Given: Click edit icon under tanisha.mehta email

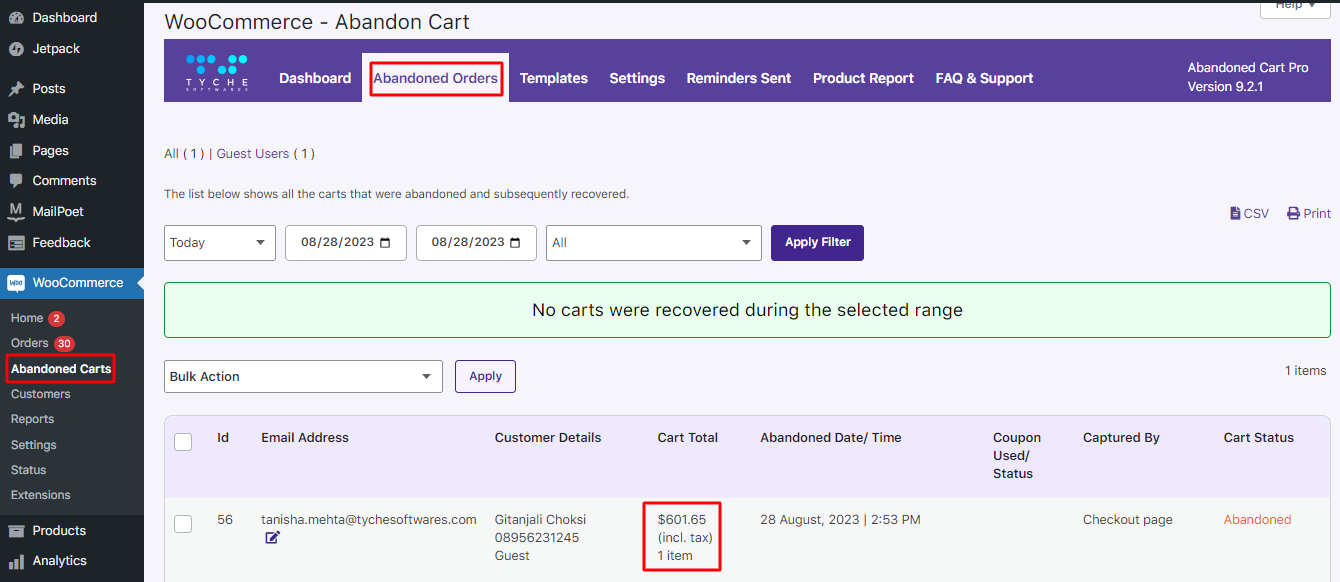Looking at the screenshot, I should 273,538.
